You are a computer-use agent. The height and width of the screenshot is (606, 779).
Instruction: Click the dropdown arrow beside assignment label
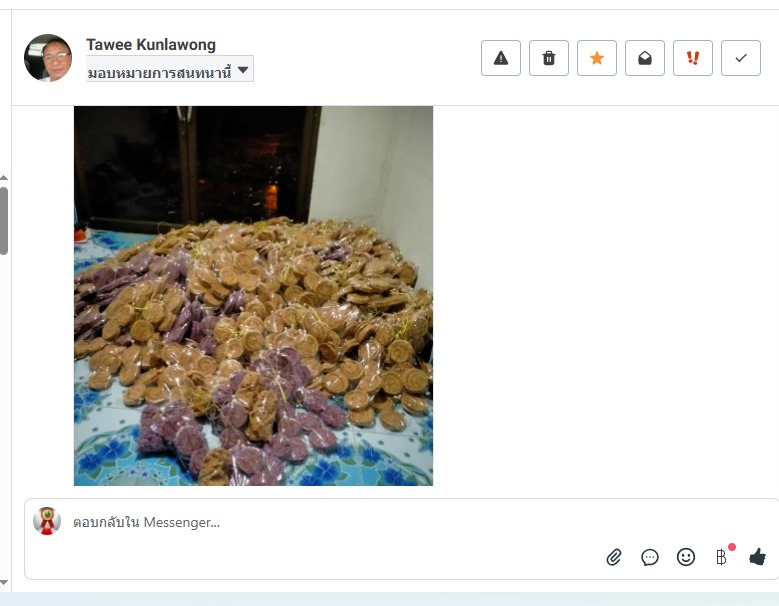coord(243,70)
